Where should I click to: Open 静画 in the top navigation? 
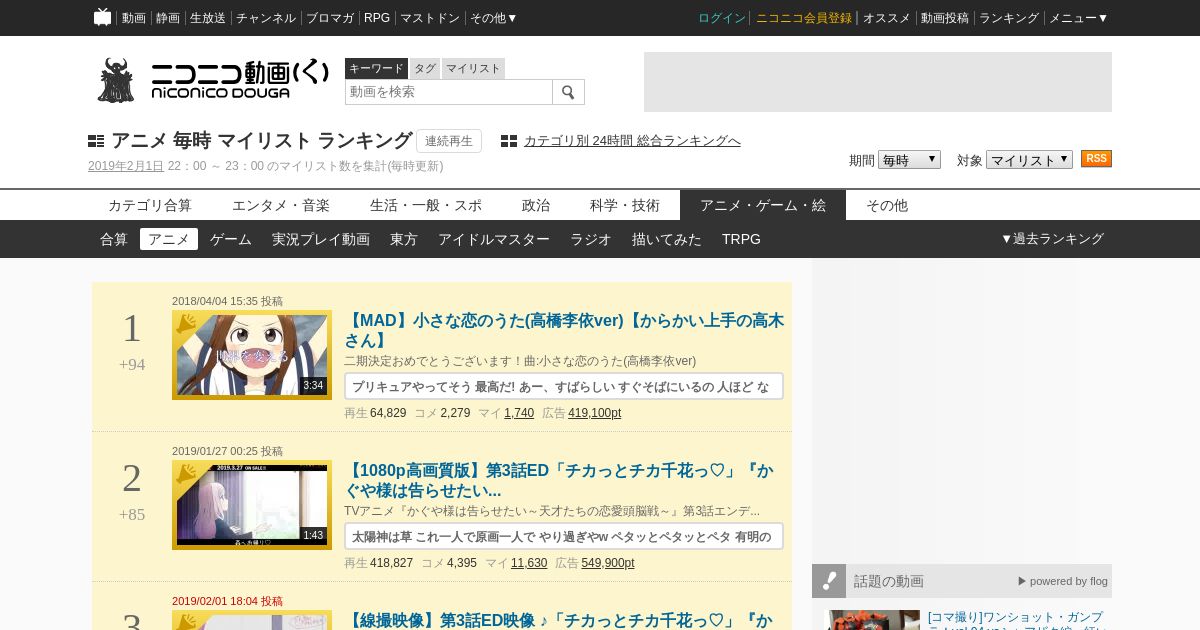click(168, 18)
